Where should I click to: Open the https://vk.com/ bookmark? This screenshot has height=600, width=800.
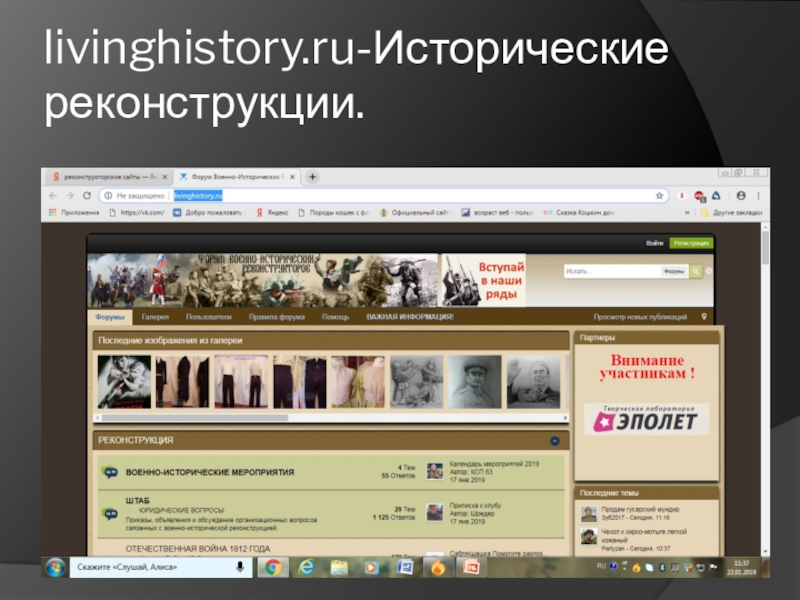pyautogui.click(x=137, y=213)
